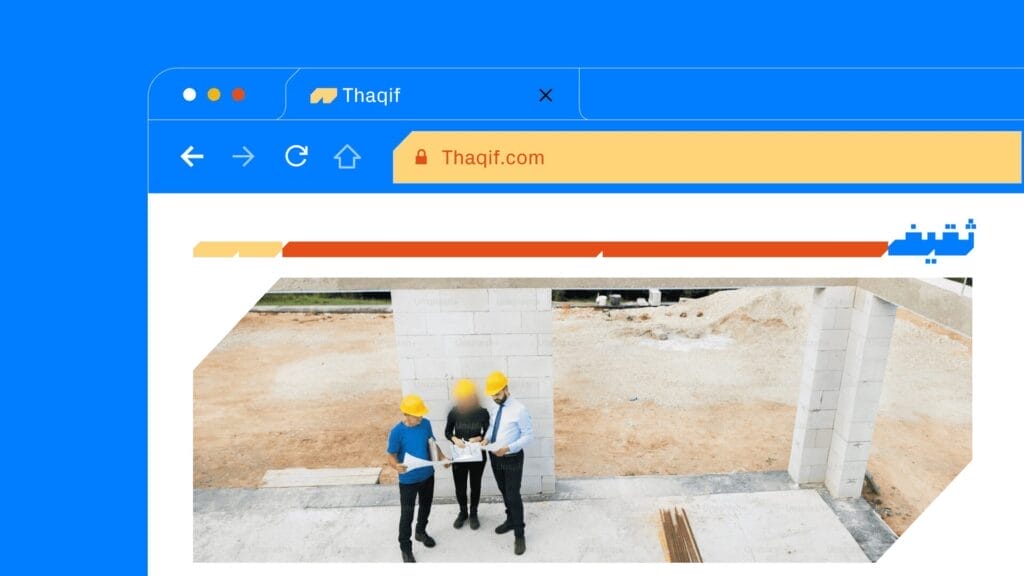Open the construction site photo
The width and height of the screenshot is (1024, 576).
tap(583, 420)
